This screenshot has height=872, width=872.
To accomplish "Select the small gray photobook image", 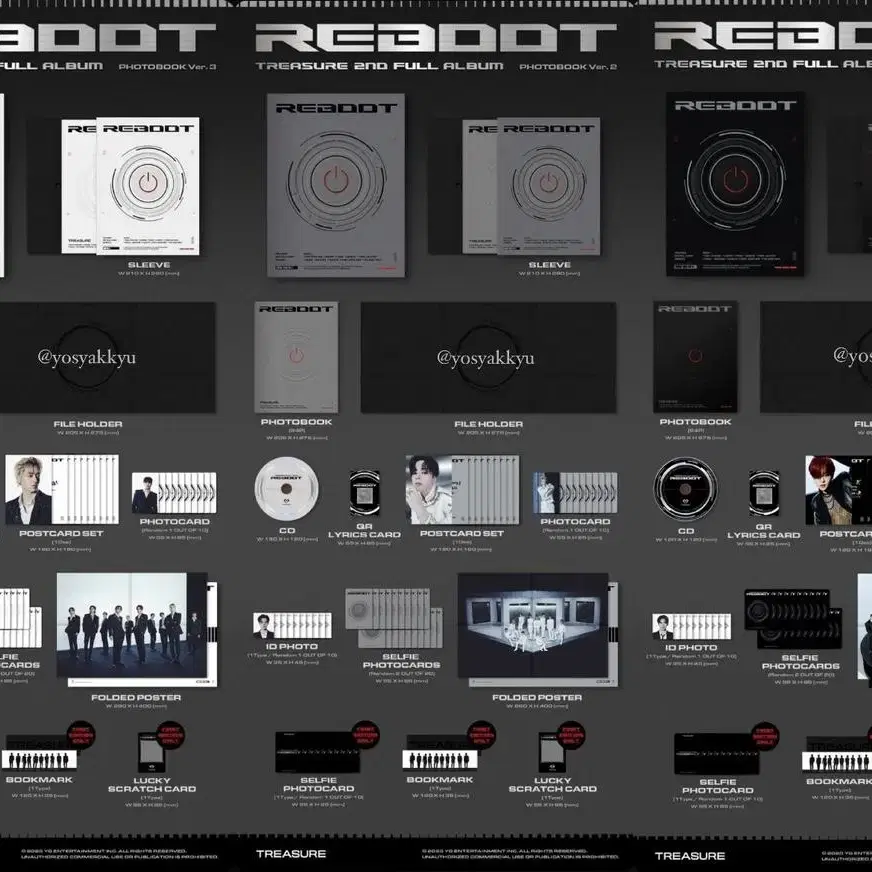I will click(x=296, y=357).
